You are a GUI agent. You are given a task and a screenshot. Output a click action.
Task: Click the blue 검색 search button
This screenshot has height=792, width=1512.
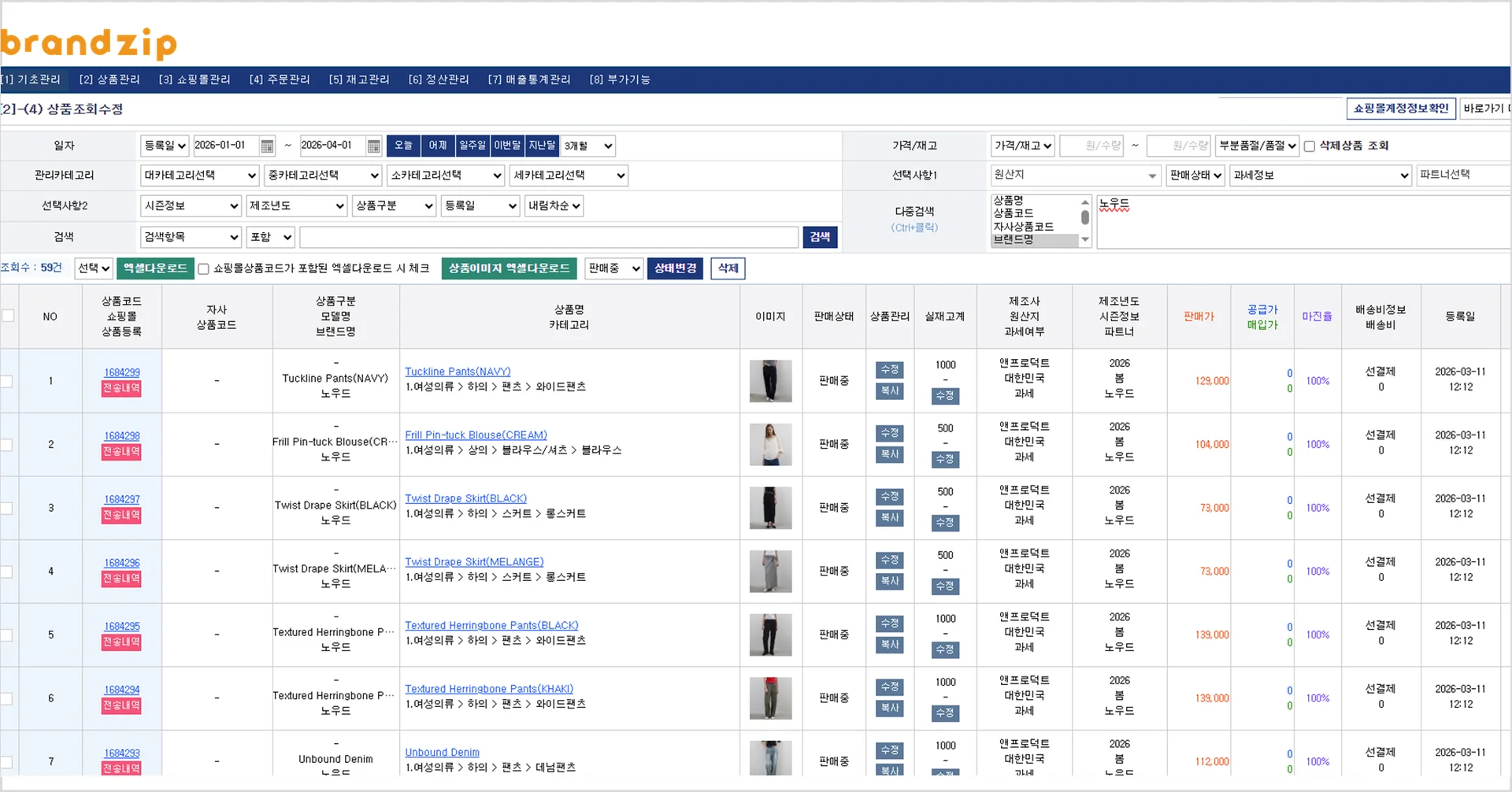coord(820,237)
